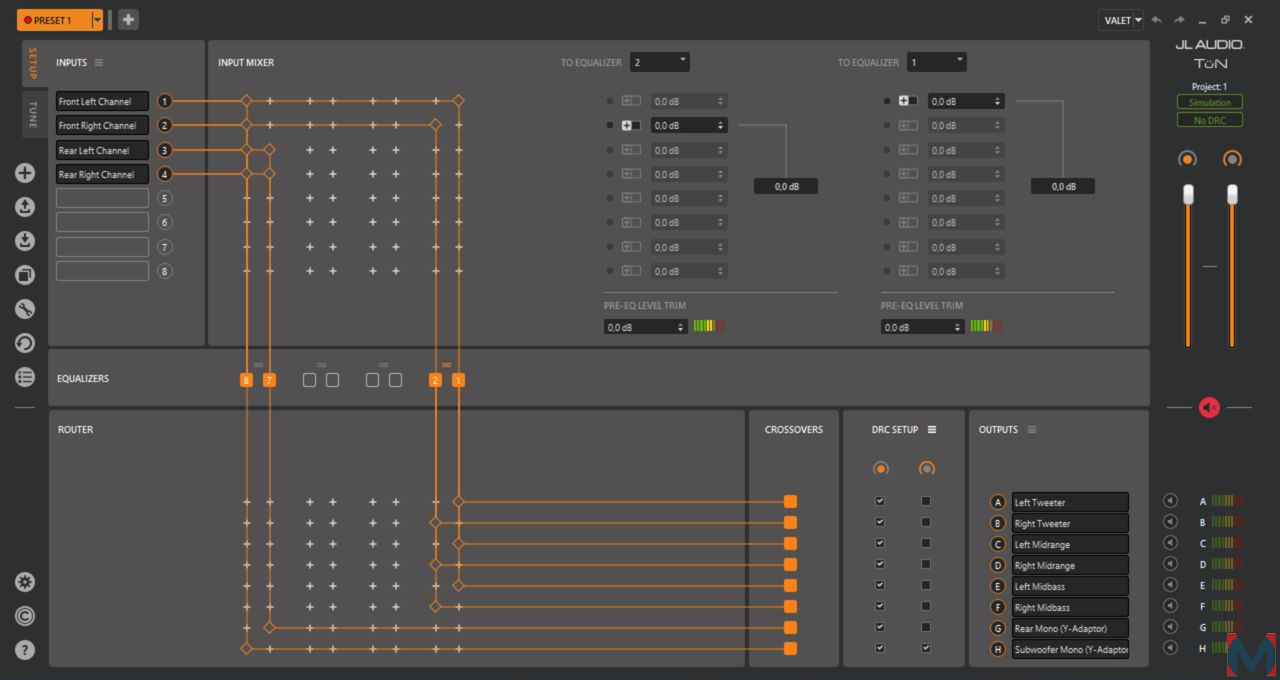Click the empty input 5 name field
The image size is (1280, 680).
point(102,198)
